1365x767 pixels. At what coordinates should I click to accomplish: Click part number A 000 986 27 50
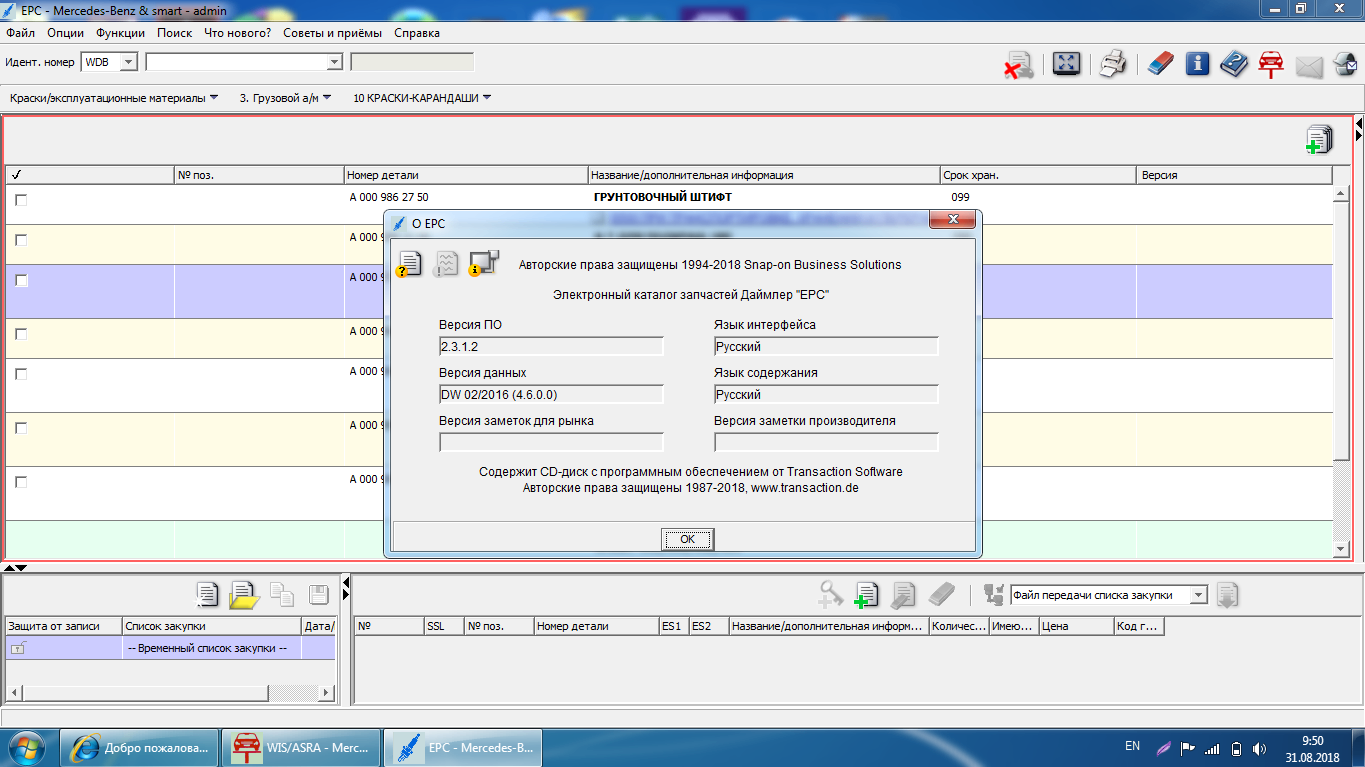tap(389, 197)
